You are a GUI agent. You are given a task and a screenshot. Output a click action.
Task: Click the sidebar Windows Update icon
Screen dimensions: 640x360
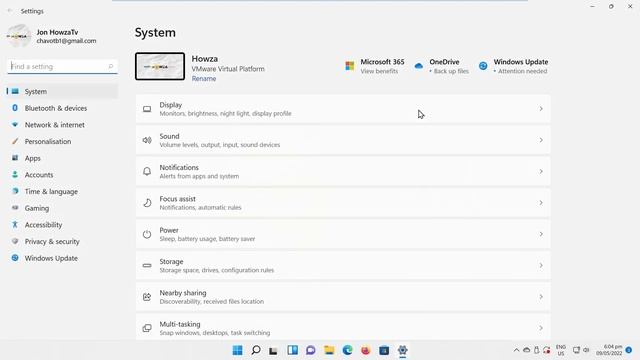coord(15,258)
